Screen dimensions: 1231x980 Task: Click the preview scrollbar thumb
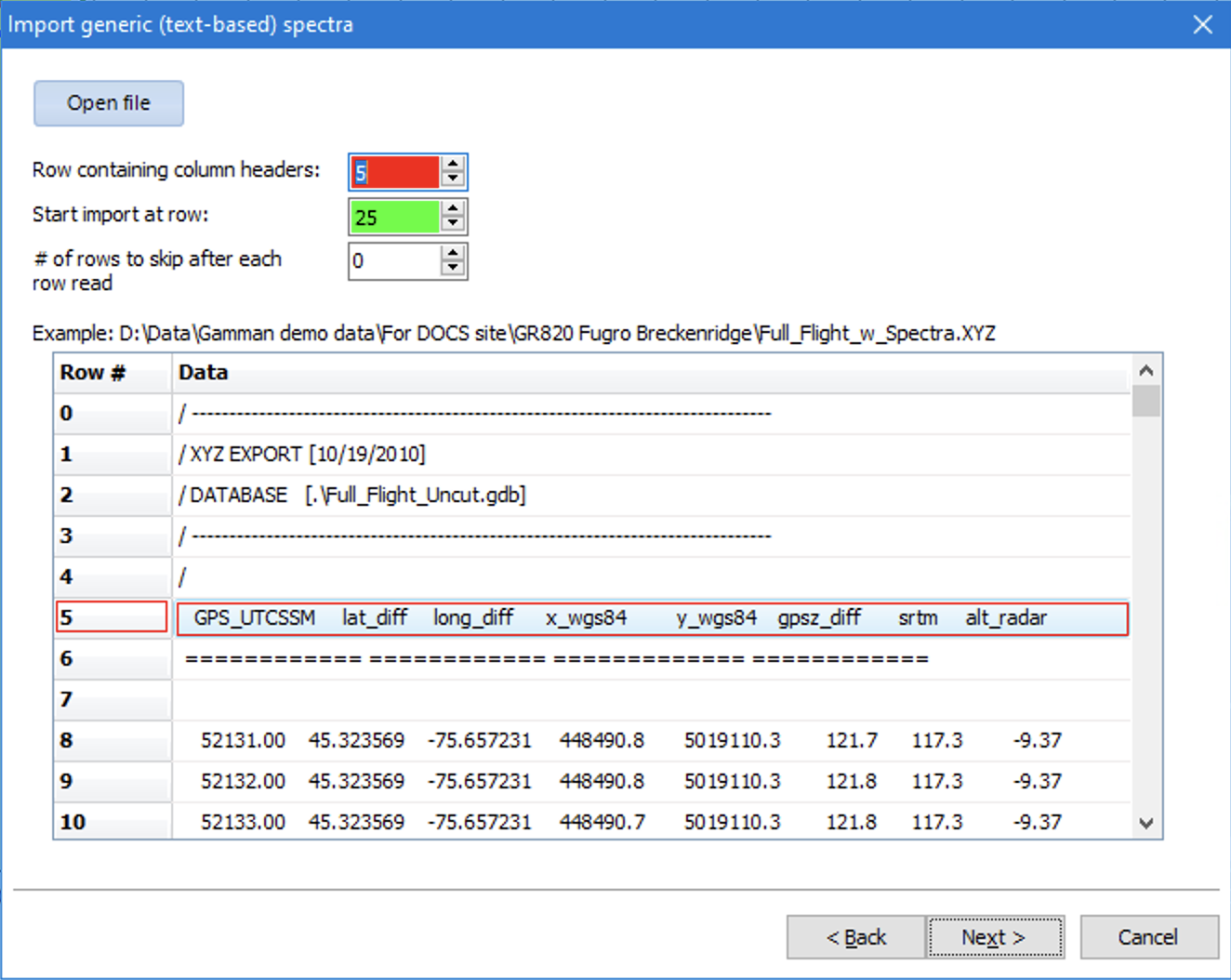(1146, 402)
